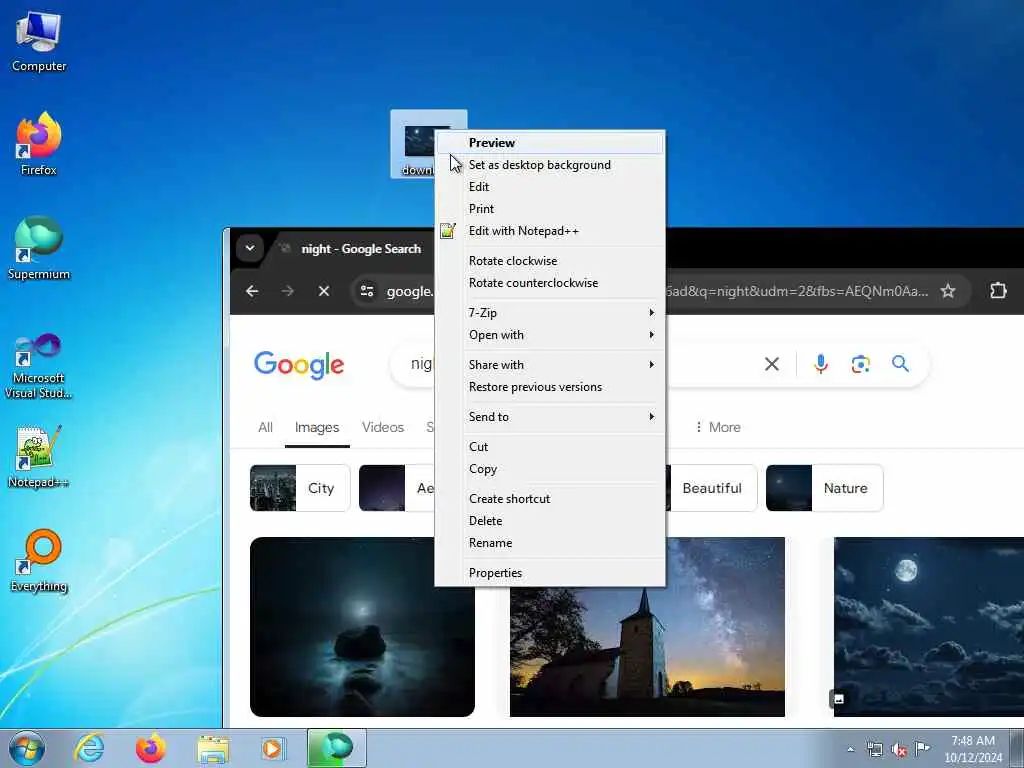Open the Everything desktop shortcut

pyautogui.click(x=39, y=560)
